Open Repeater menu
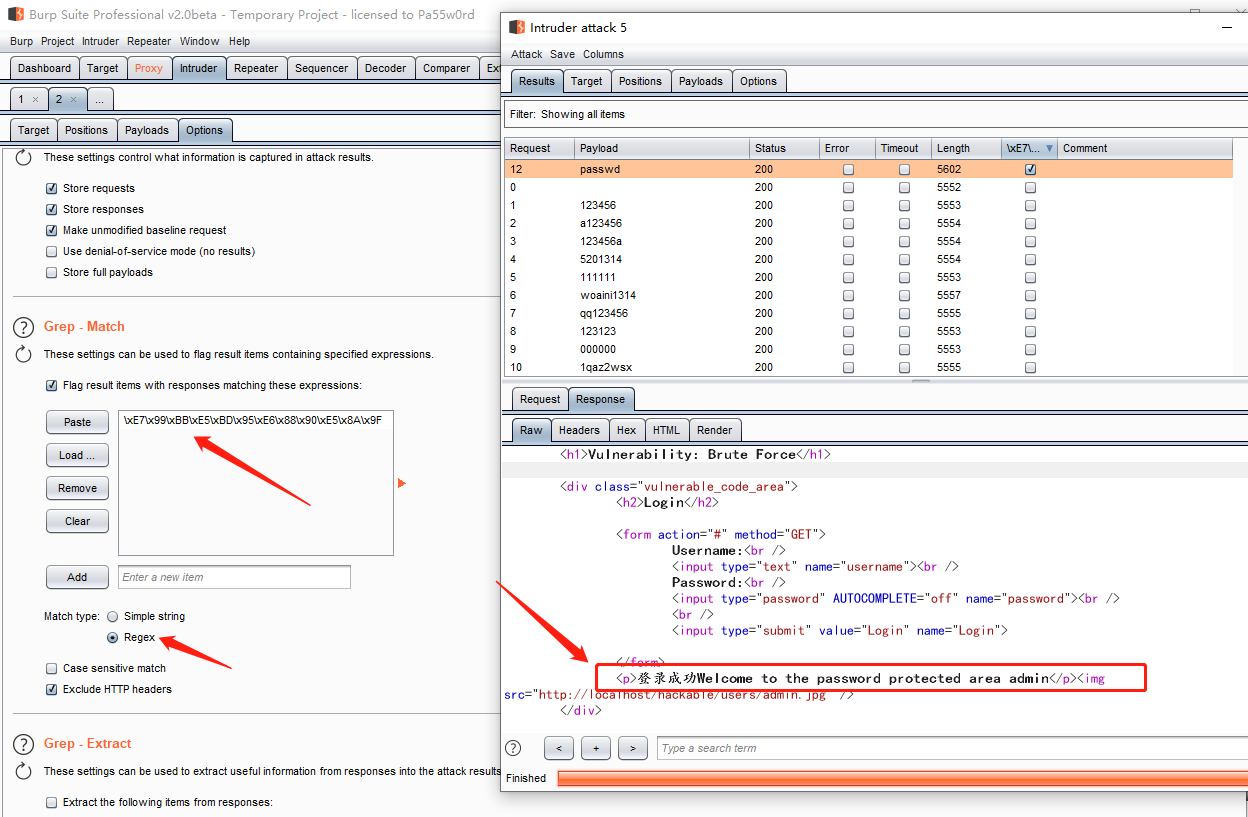Screen dimensions: 1248x817 pos(149,41)
